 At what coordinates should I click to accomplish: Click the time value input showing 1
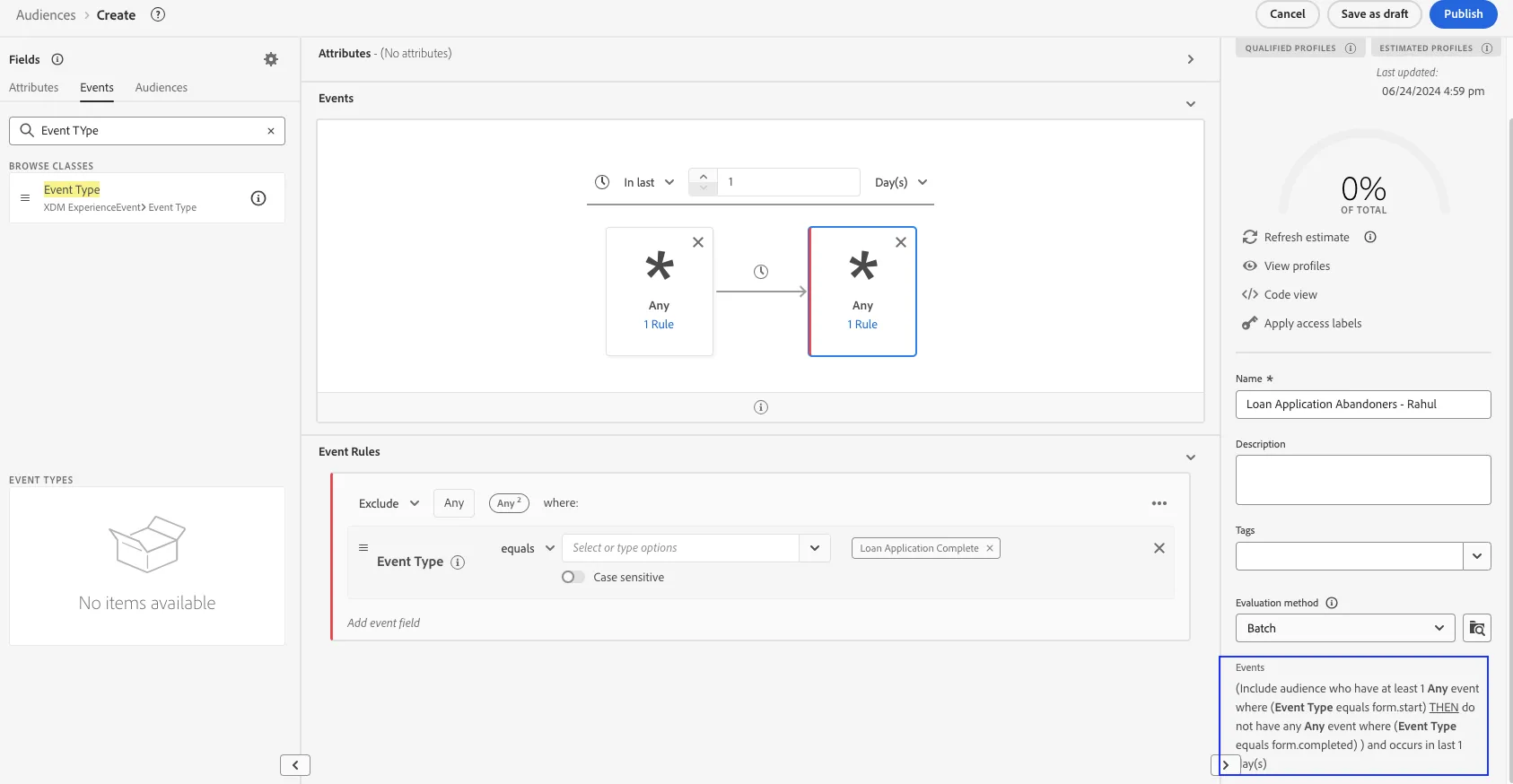[789, 182]
